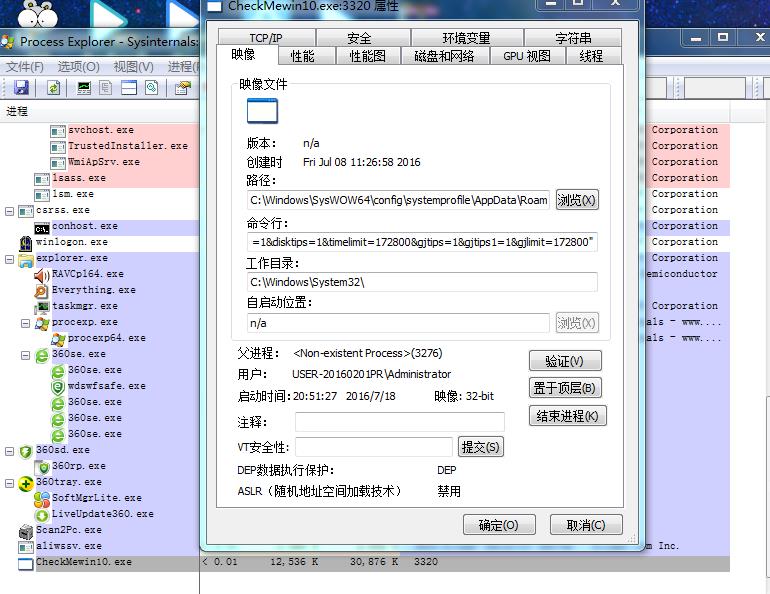Select the Everything.exe search icon
This screenshot has height=594, width=770.
(41, 291)
